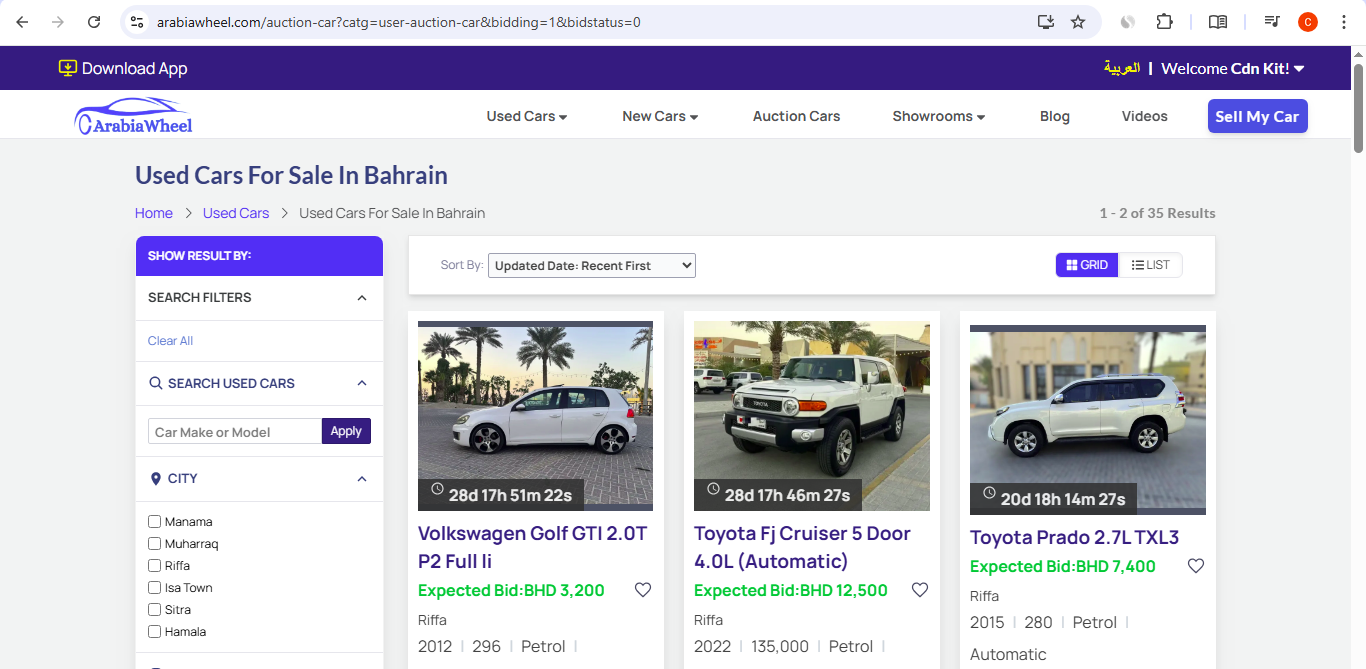Viewport: 1366px width, 669px height.
Task: Check the Manama city checkbox
Action: 155,522
